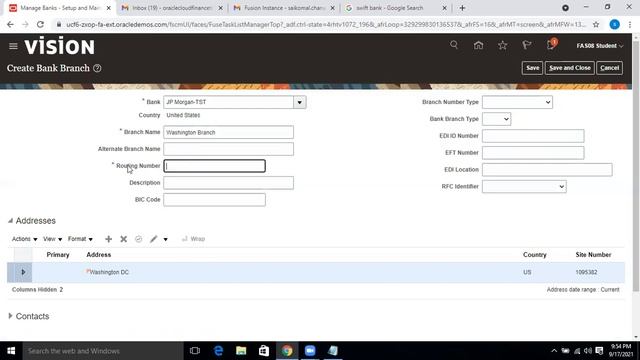The image size is (640, 360).
Task: Switch to Inbox Gmail tab
Action: (172, 8)
